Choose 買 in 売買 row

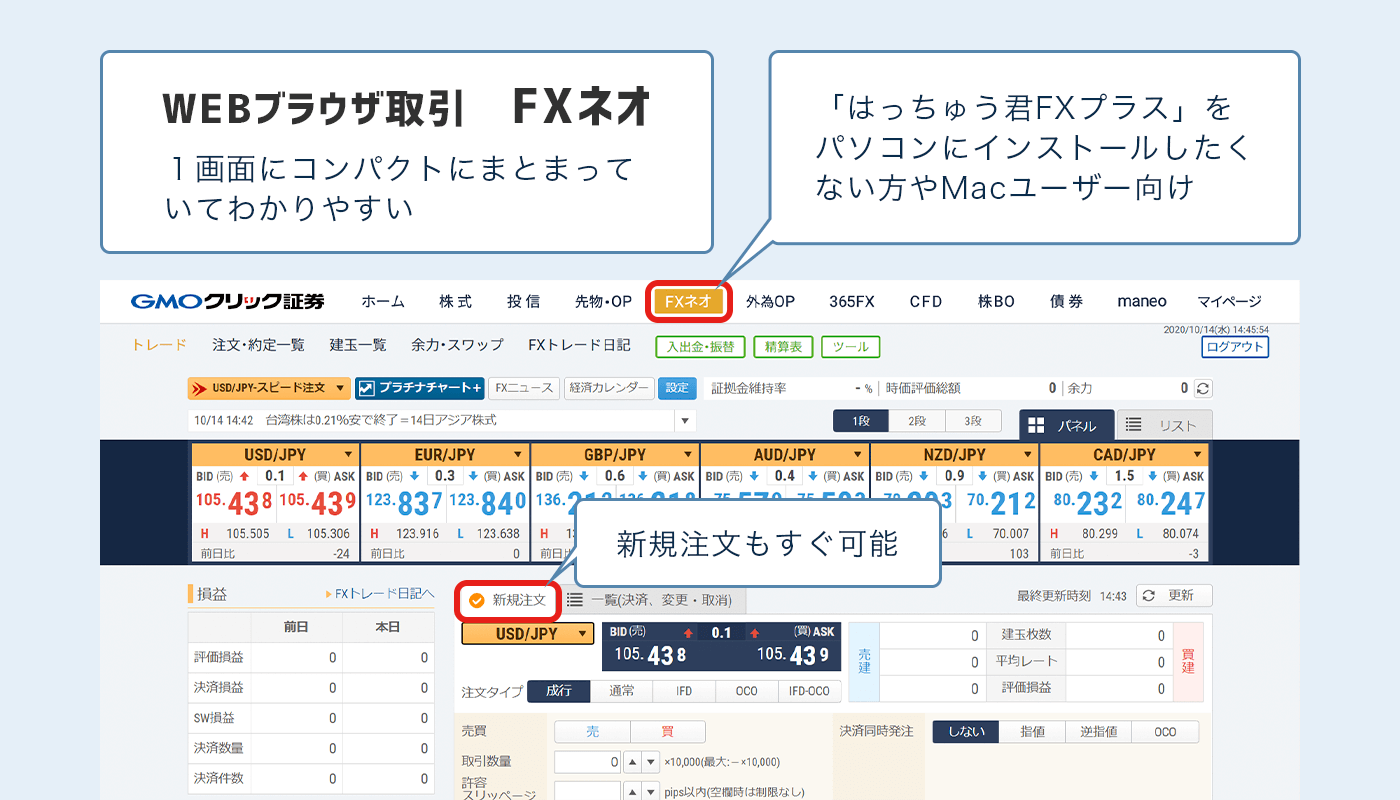667,732
